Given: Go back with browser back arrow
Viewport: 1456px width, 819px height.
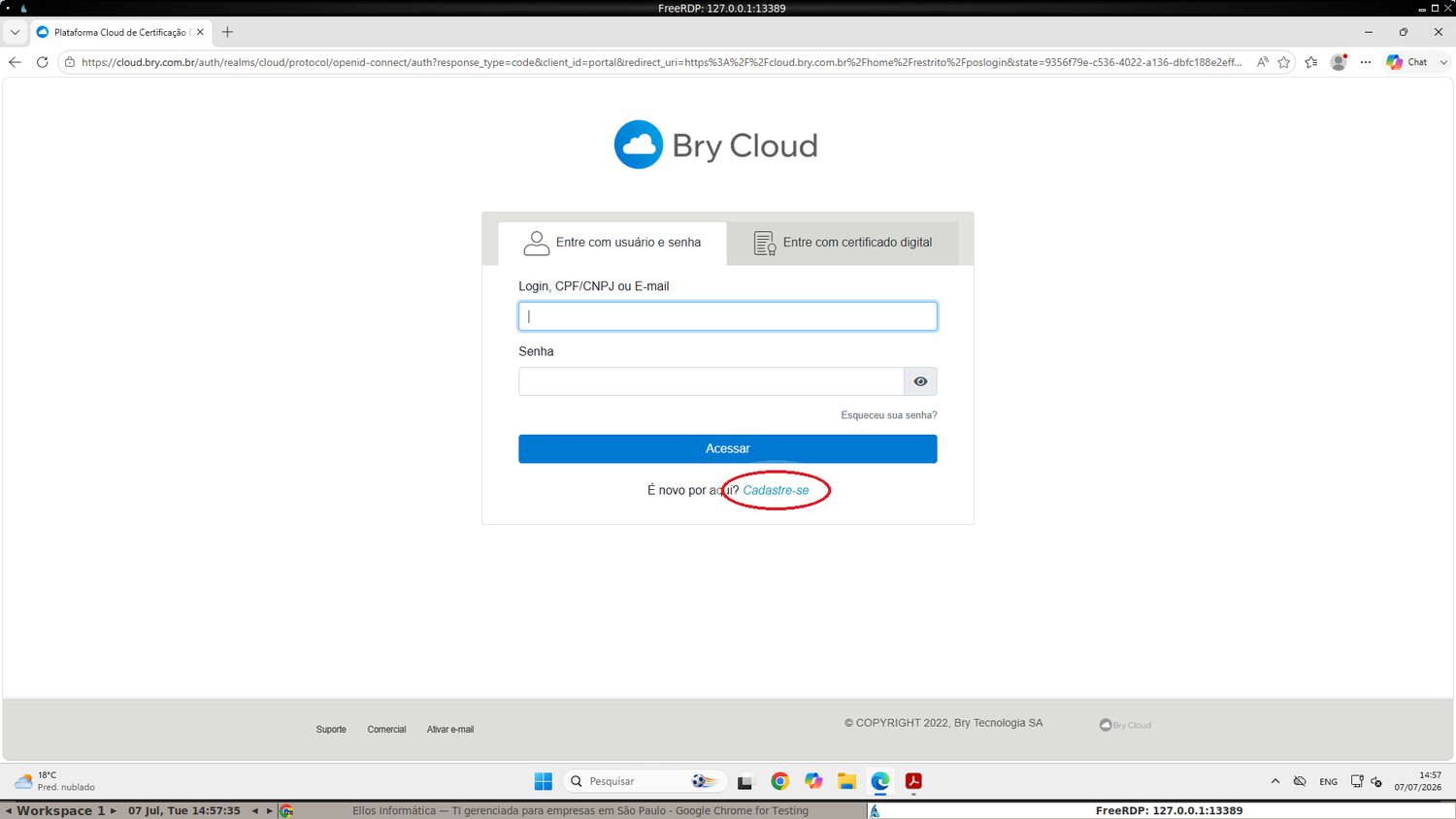Looking at the screenshot, I should click(x=15, y=62).
